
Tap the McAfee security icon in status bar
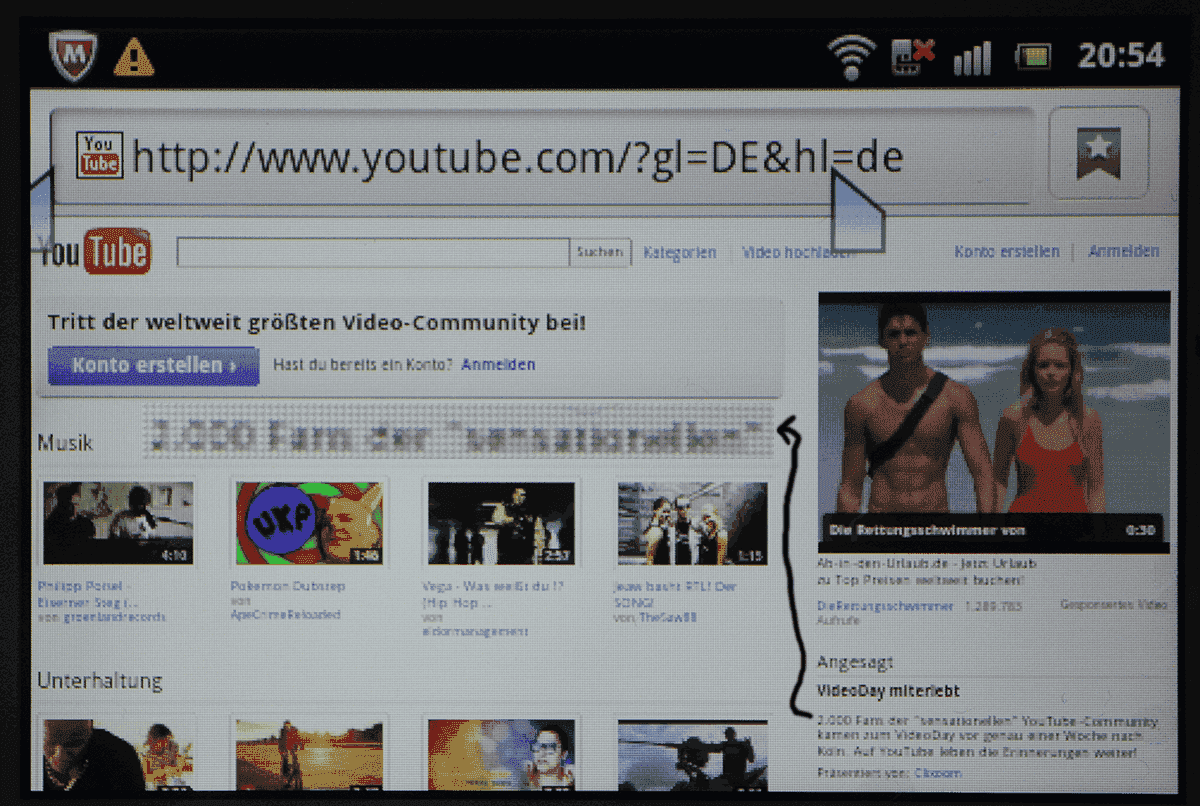pos(73,56)
